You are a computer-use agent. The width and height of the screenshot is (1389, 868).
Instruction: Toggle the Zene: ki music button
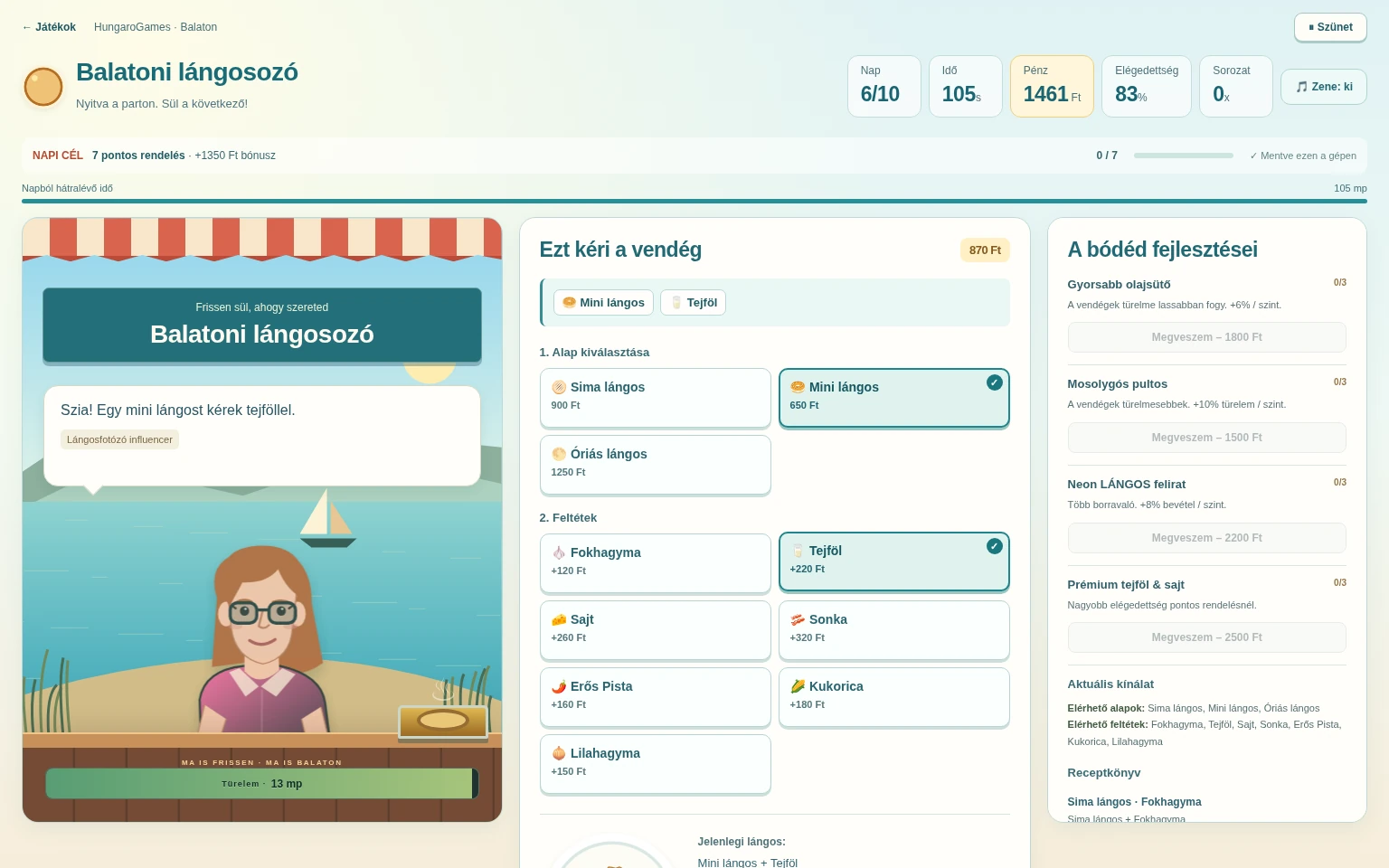(1324, 87)
